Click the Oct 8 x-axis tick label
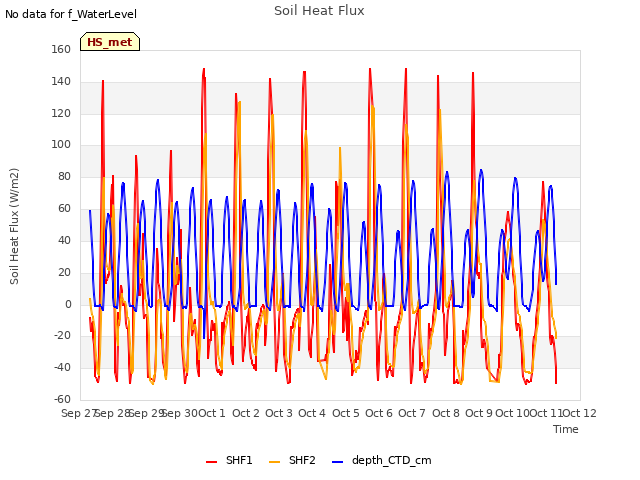The width and height of the screenshot is (640, 480). (x=446, y=413)
